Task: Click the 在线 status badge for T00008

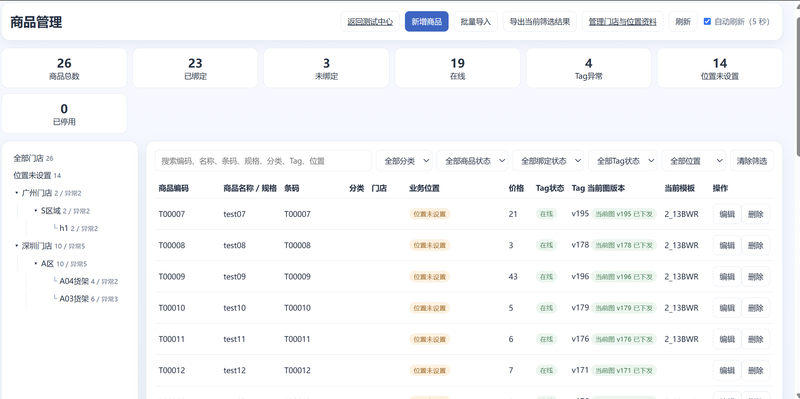Action: (546, 245)
